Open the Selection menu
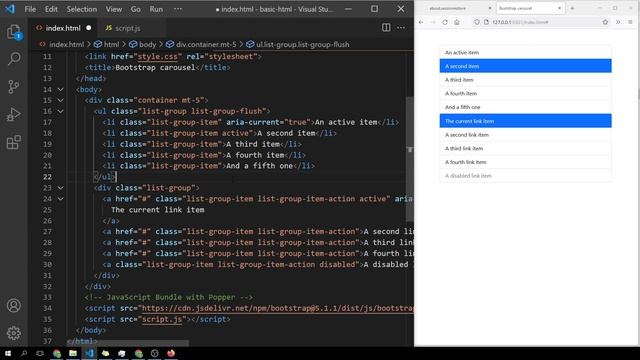The image size is (640, 360). point(82,9)
